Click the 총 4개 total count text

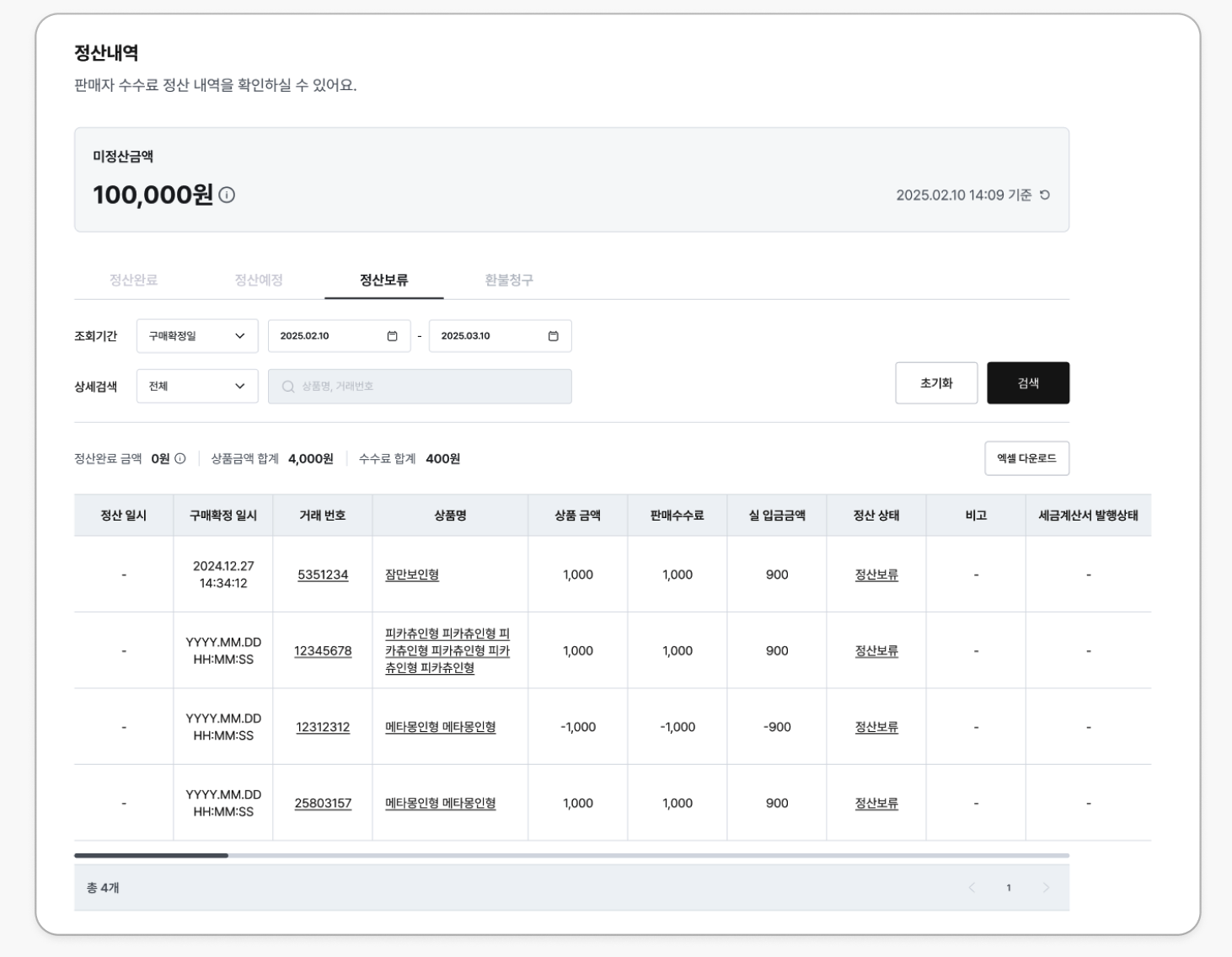[103, 888]
